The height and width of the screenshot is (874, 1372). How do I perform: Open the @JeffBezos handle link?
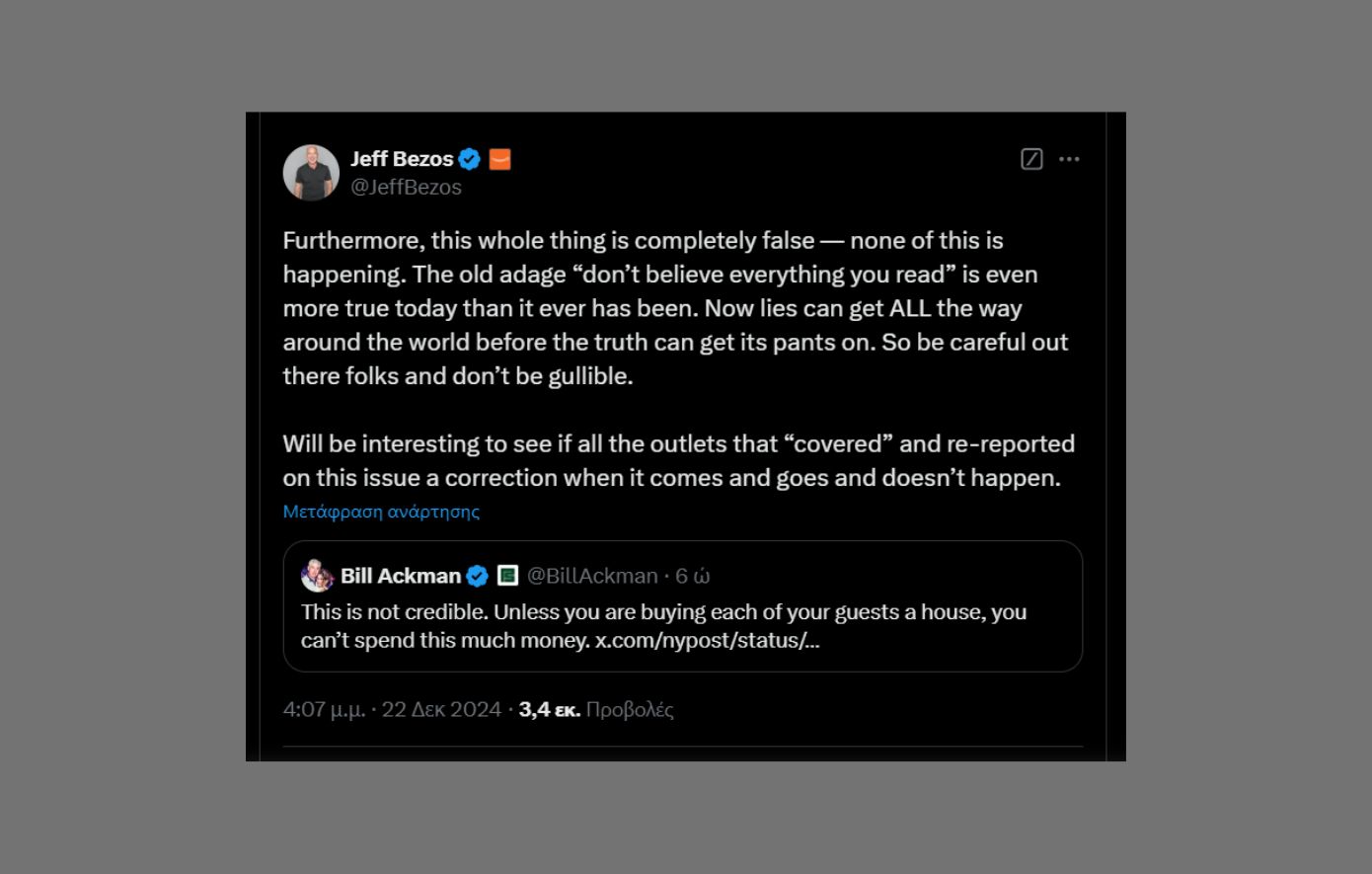[406, 187]
